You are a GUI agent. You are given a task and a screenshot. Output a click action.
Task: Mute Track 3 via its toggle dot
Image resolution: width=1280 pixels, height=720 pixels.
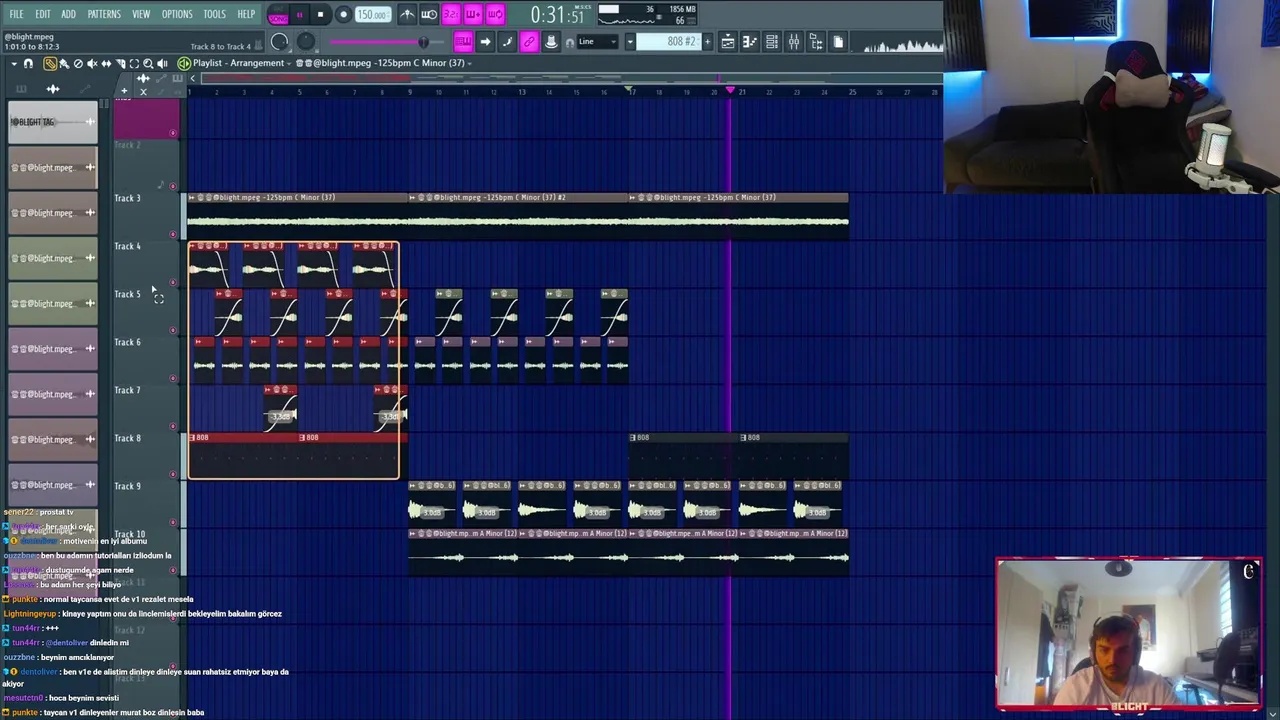pyautogui.click(x=172, y=234)
